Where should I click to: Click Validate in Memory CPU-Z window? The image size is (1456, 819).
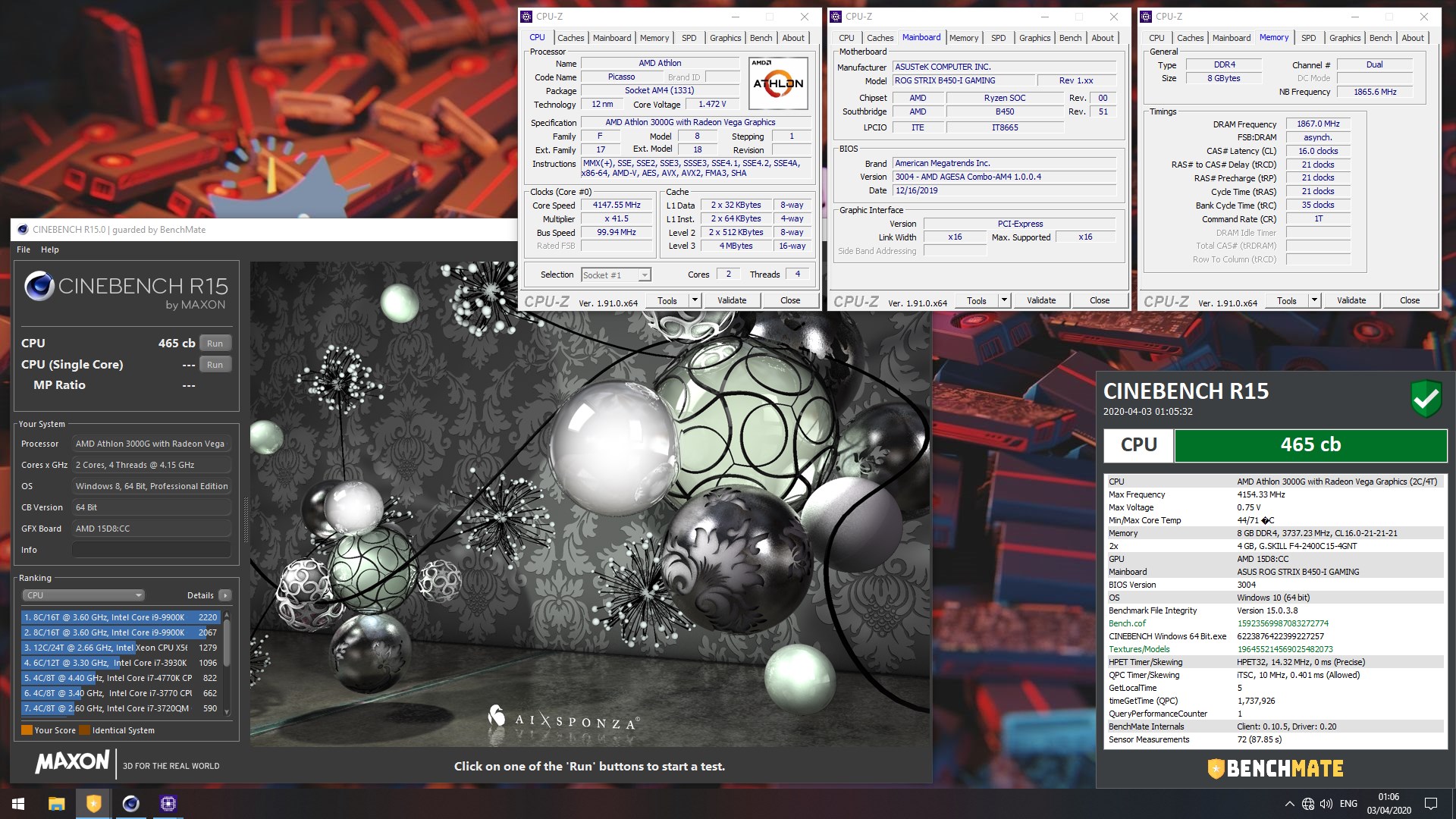pos(1351,300)
